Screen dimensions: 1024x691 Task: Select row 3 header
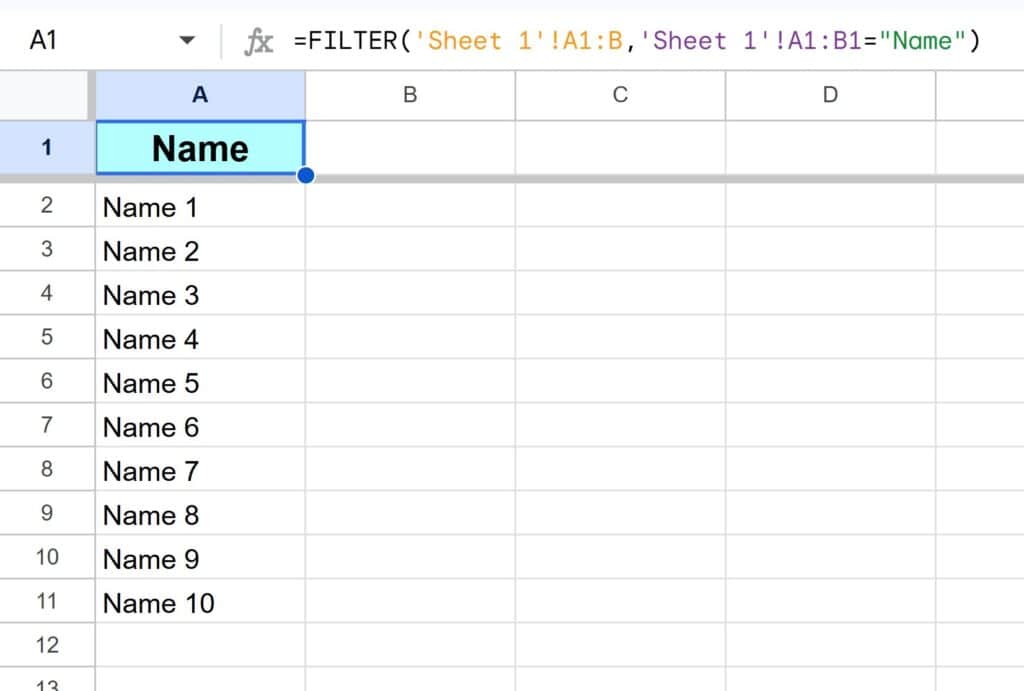point(47,249)
